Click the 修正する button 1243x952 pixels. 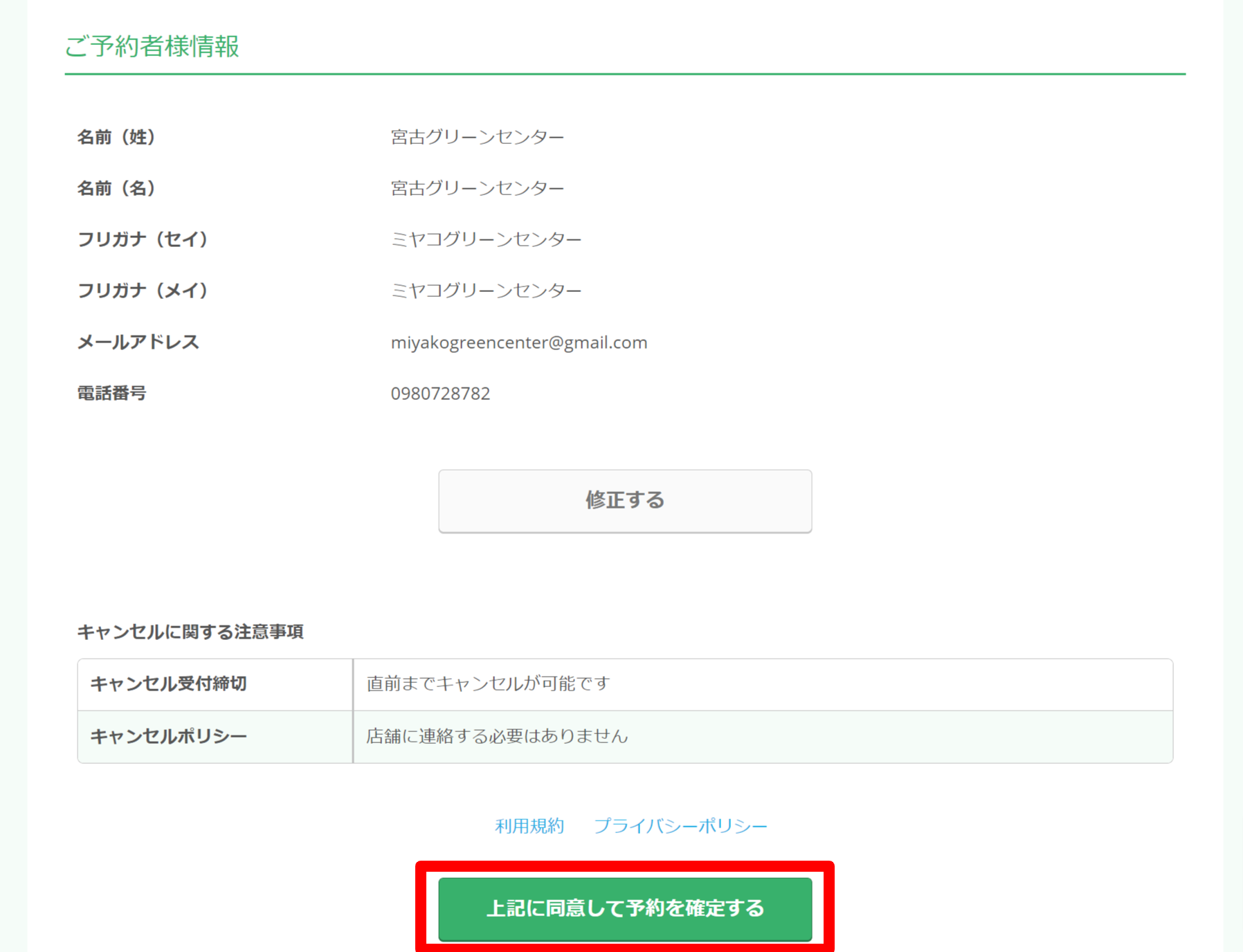pos(624,500)
